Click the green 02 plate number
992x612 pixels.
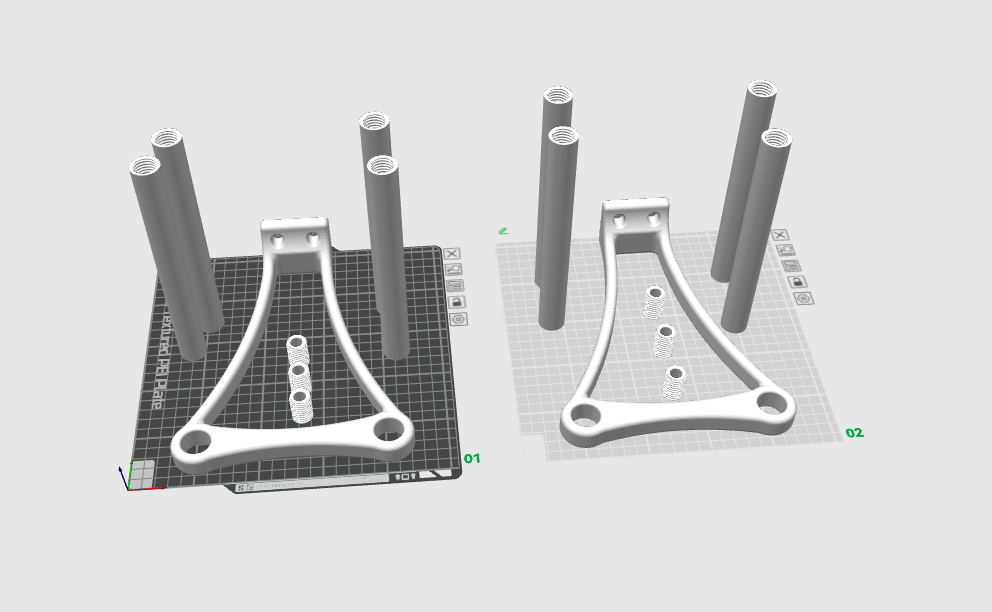pyautogui.click(x=855, y=433)
